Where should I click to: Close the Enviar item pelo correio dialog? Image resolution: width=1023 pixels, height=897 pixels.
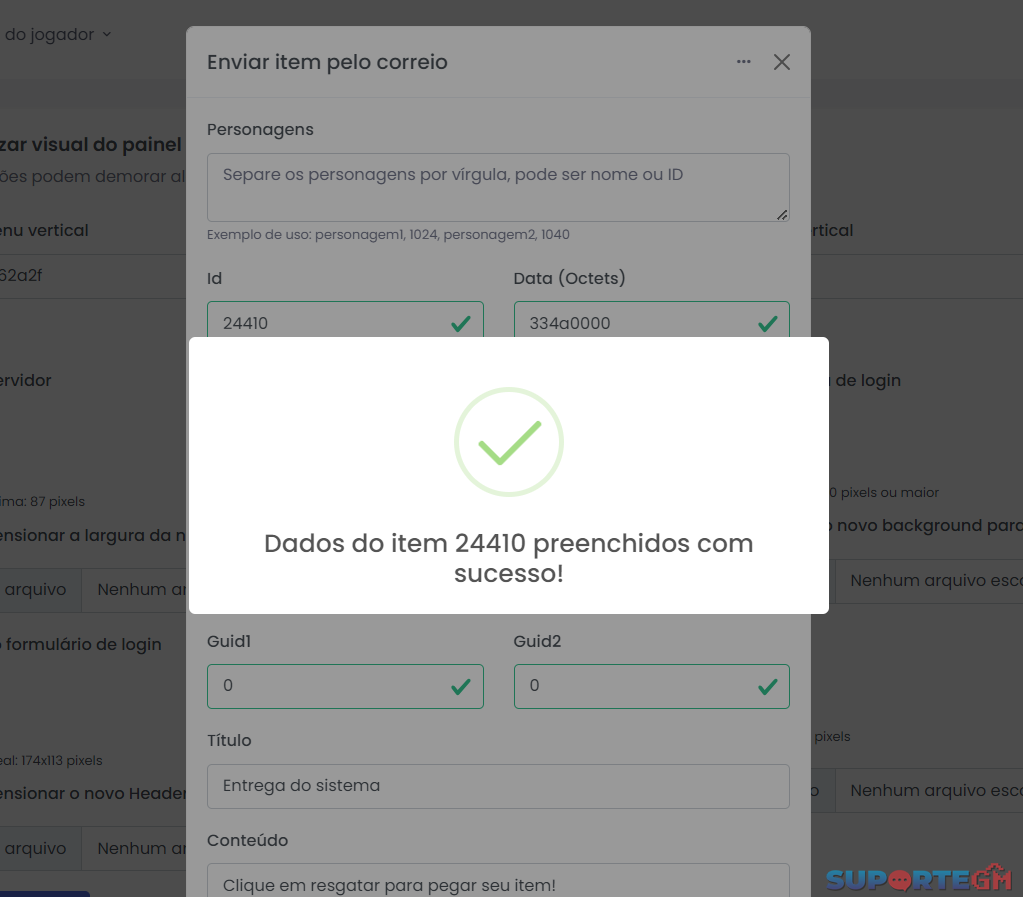click(x=782, y=62)
